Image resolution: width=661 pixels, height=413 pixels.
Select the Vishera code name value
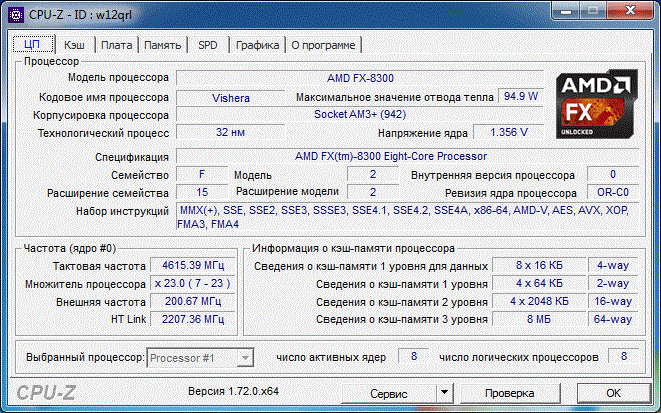tap(231, 98)
